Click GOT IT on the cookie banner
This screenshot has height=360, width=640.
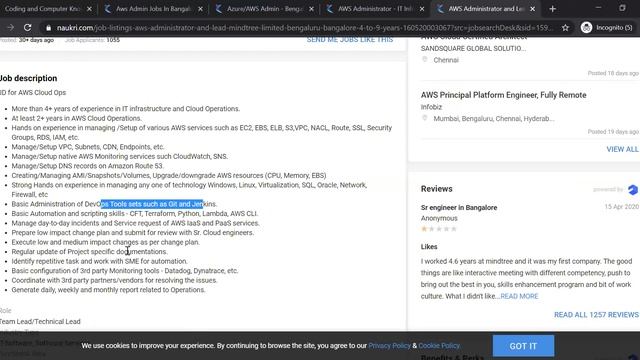pos(523,346)
